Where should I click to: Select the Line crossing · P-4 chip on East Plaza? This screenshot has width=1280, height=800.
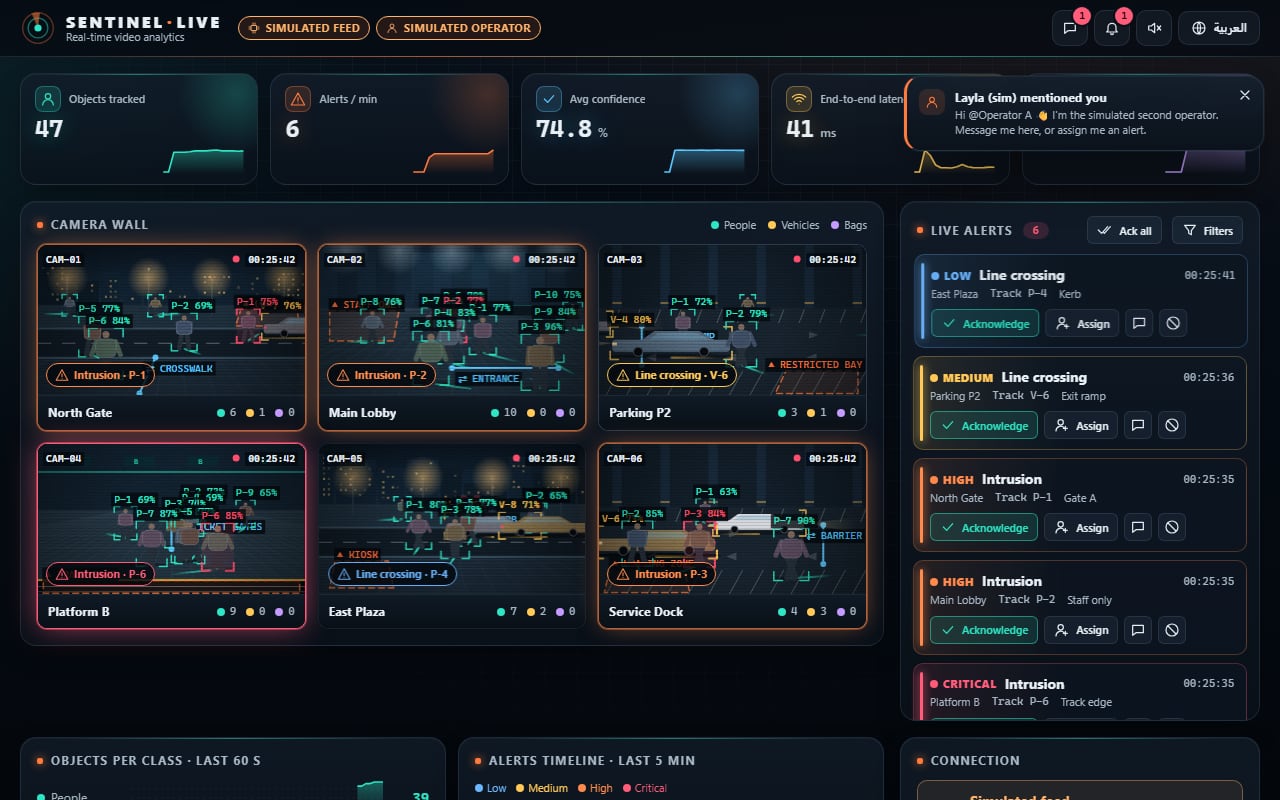pyautogui.click(x=392, y=574)
